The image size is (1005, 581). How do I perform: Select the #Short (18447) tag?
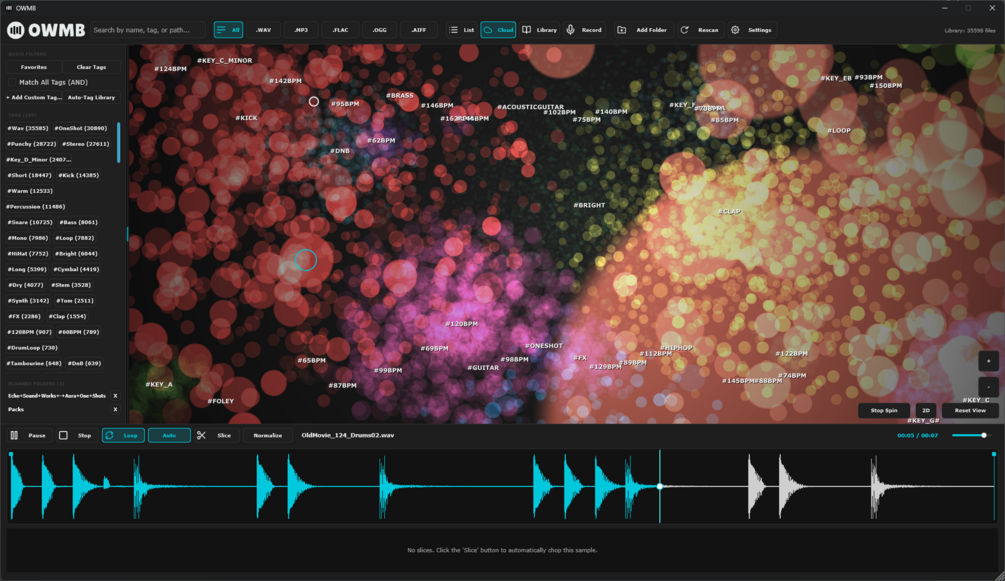pos(29,175)
